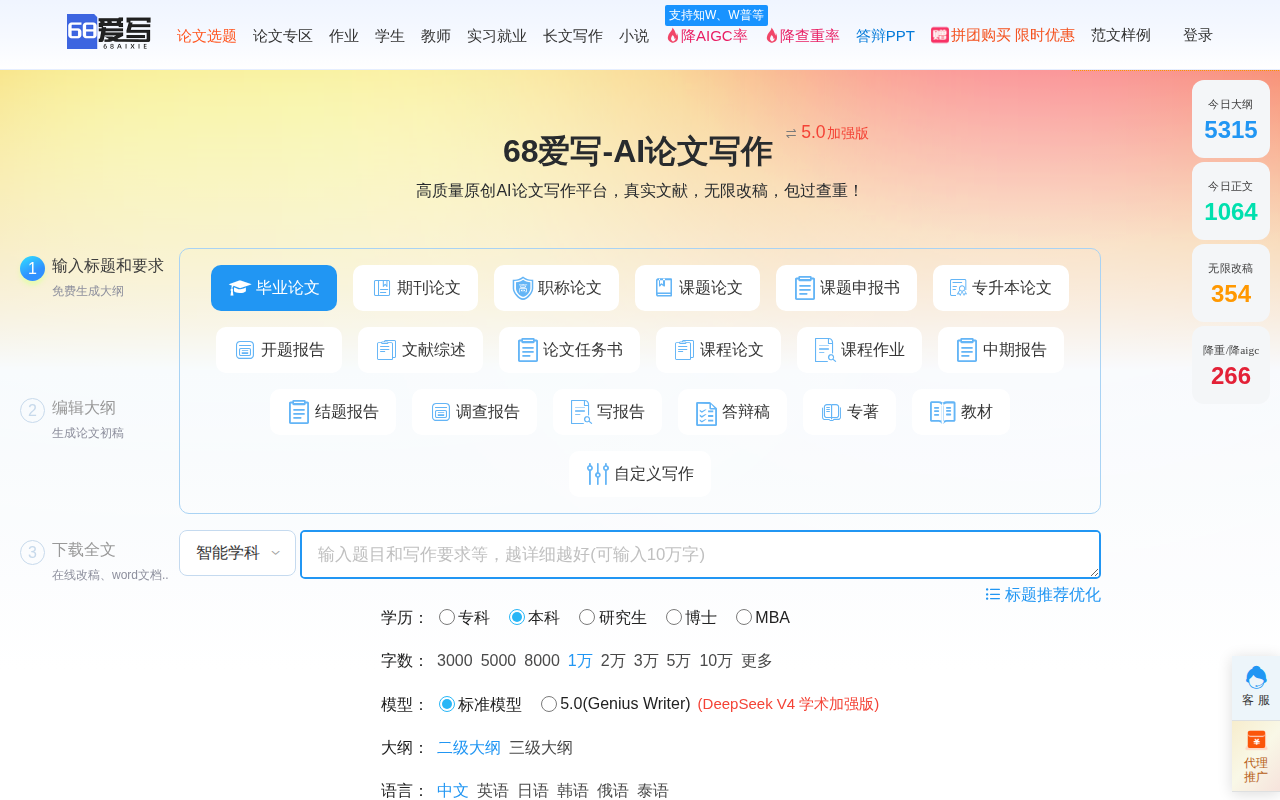
Task: Select the 毕业论文 graduation cap icon
Action: (239, 288)
